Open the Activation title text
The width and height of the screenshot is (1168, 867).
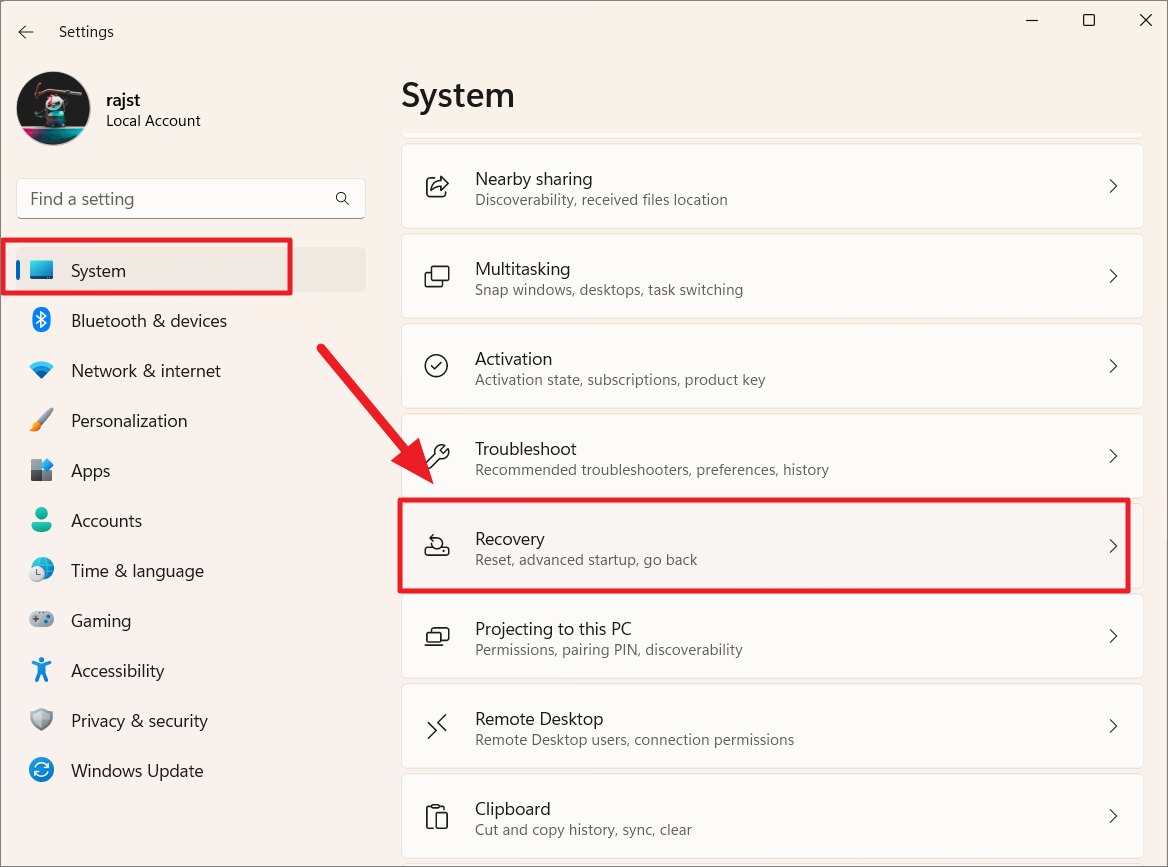coord(514,359)
